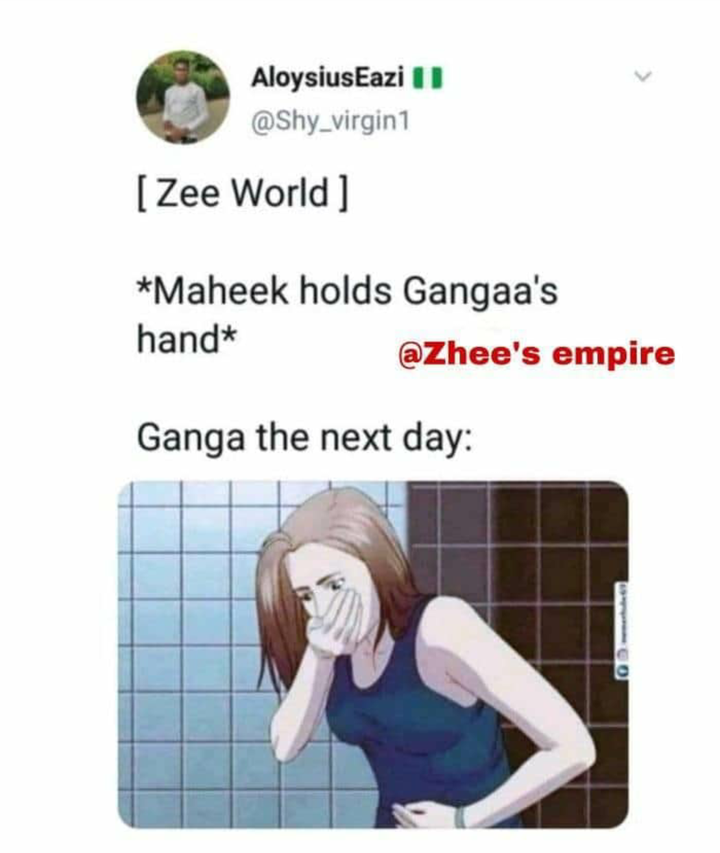Open the AloysiusEazi display name
The width and height of the screenshot is (720, 853).
[327, 77]
